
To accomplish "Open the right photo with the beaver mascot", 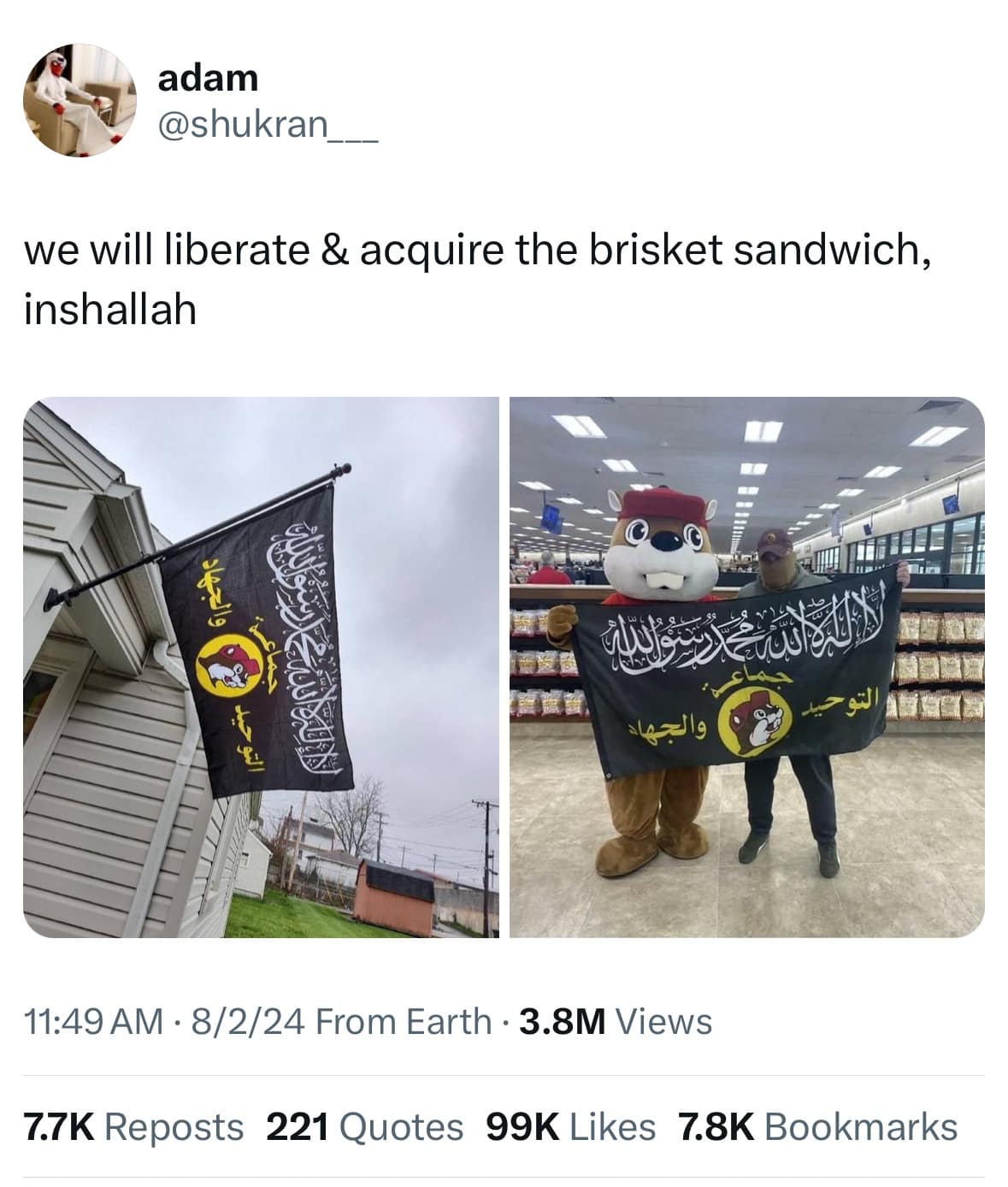I will pyautogui.click(x=747, y=667).
